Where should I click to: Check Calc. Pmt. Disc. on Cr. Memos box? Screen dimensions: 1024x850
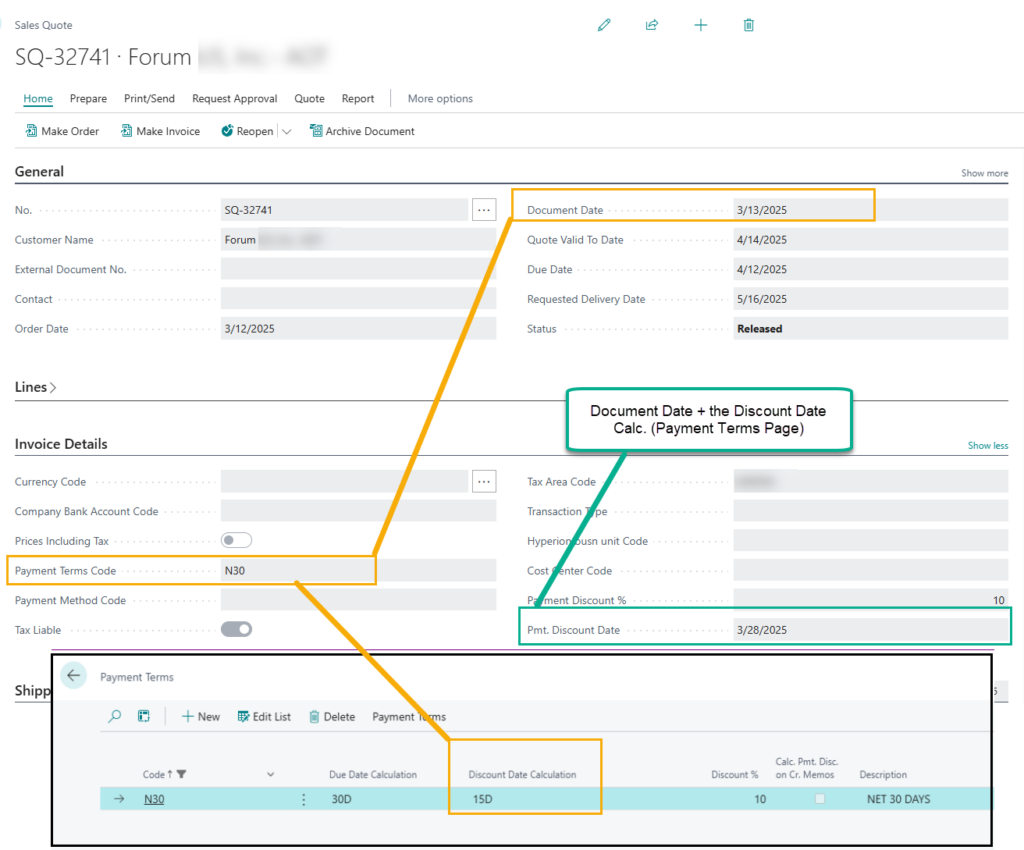(x=820, y=798)
